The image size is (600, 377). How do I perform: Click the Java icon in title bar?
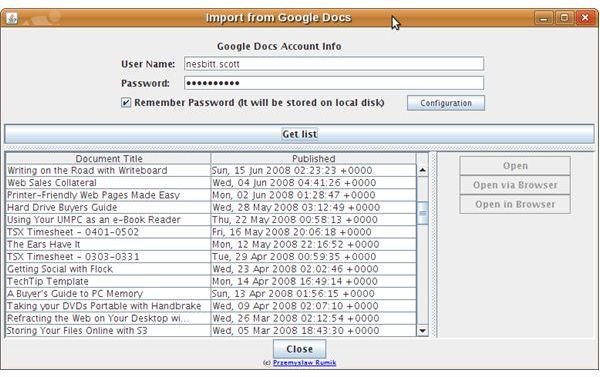pyautogui.click(x=11, y=18)
